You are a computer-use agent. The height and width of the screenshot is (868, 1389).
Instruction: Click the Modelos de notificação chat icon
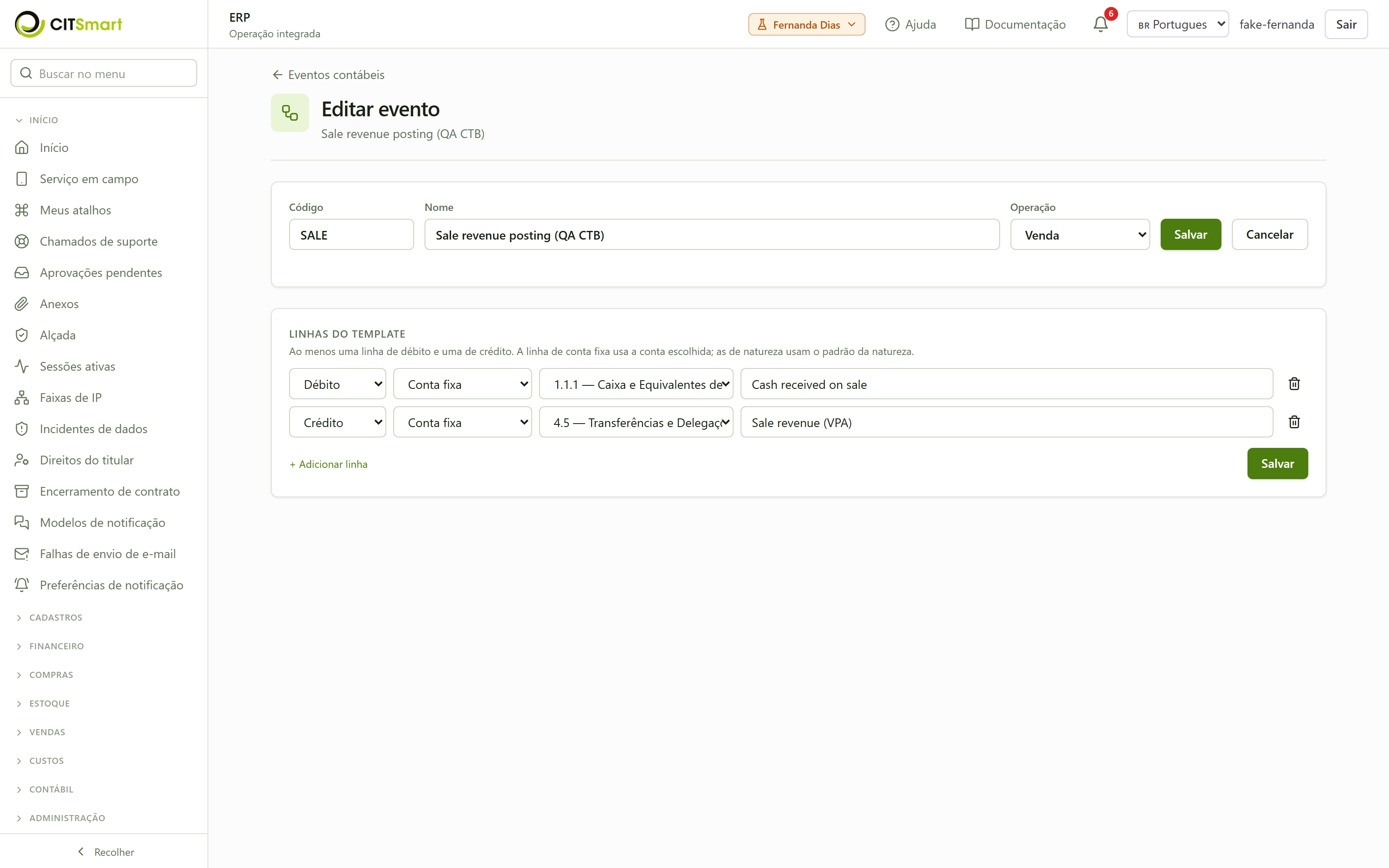22,523
